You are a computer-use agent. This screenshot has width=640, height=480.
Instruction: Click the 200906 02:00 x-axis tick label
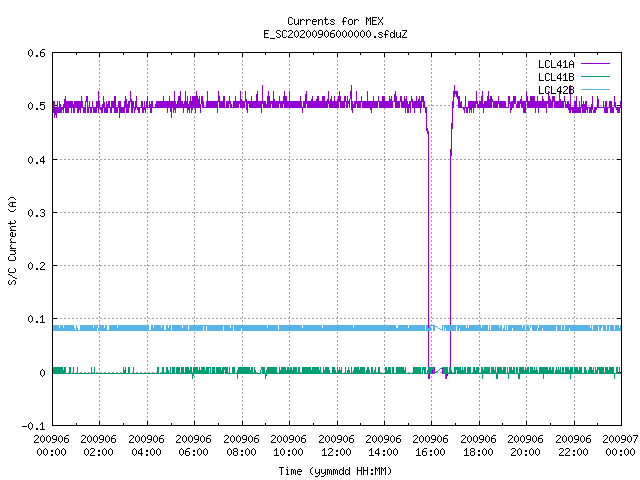[x=98, y=446]
